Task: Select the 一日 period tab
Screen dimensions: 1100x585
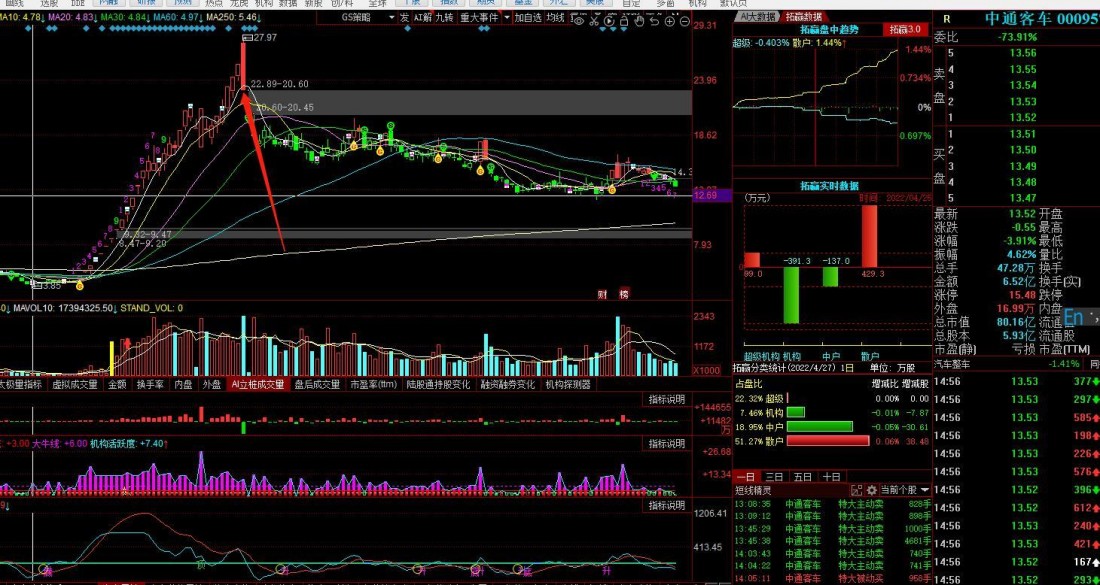Action: point(746,477)
